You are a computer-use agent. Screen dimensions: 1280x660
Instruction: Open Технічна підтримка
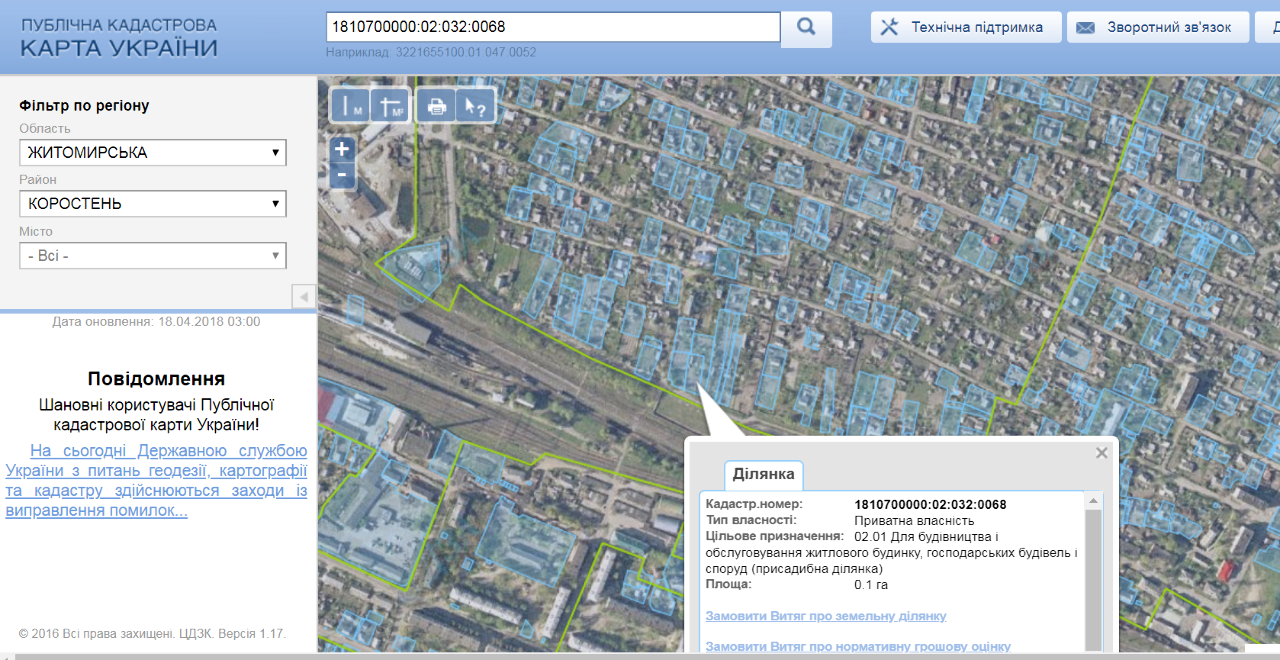[x=963, y=28]
